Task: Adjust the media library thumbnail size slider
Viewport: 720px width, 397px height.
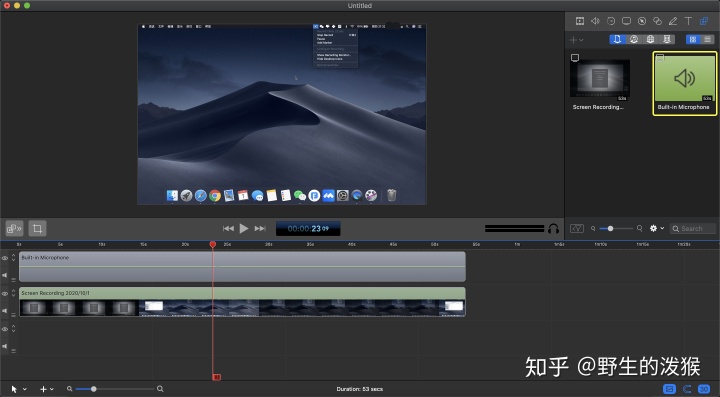Action: 616,228
